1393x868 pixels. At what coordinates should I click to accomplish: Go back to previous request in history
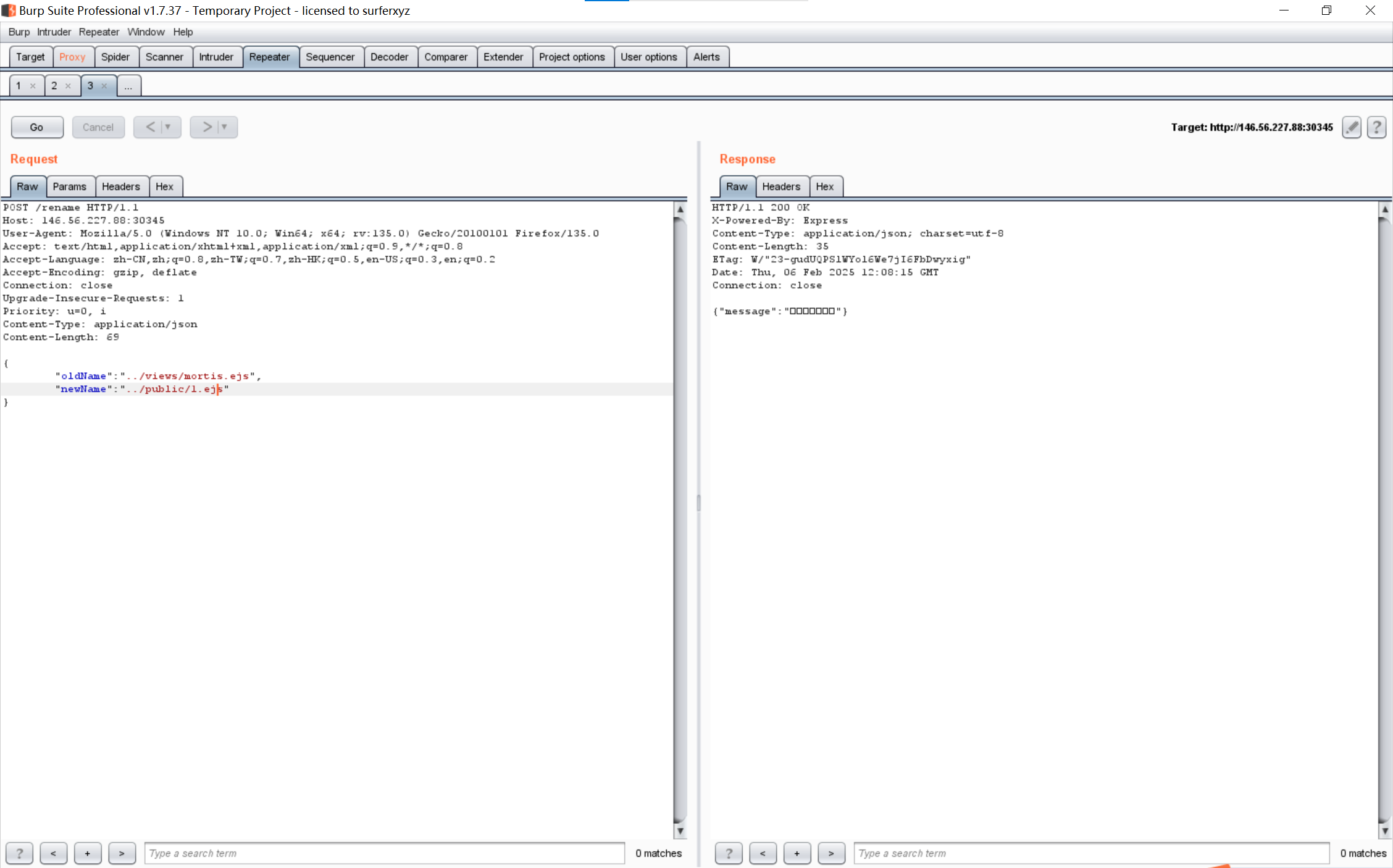[150, 127]
